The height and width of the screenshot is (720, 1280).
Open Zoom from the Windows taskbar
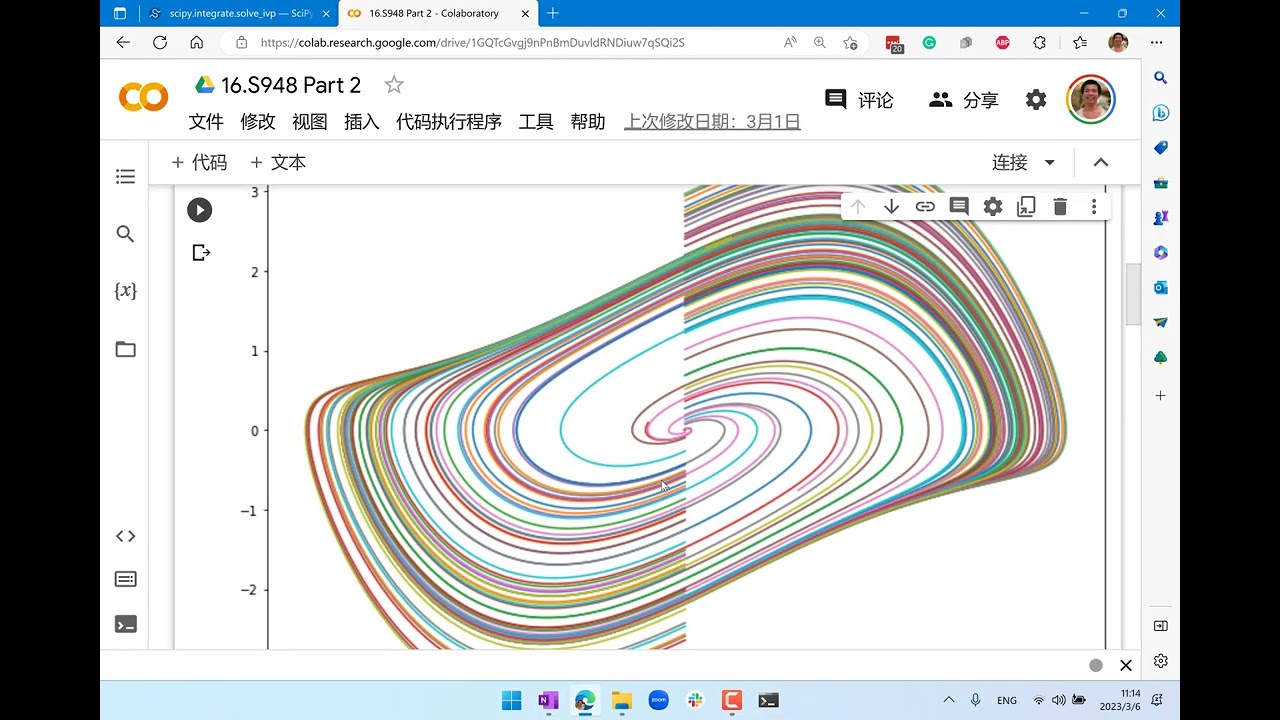click(658, 700)
